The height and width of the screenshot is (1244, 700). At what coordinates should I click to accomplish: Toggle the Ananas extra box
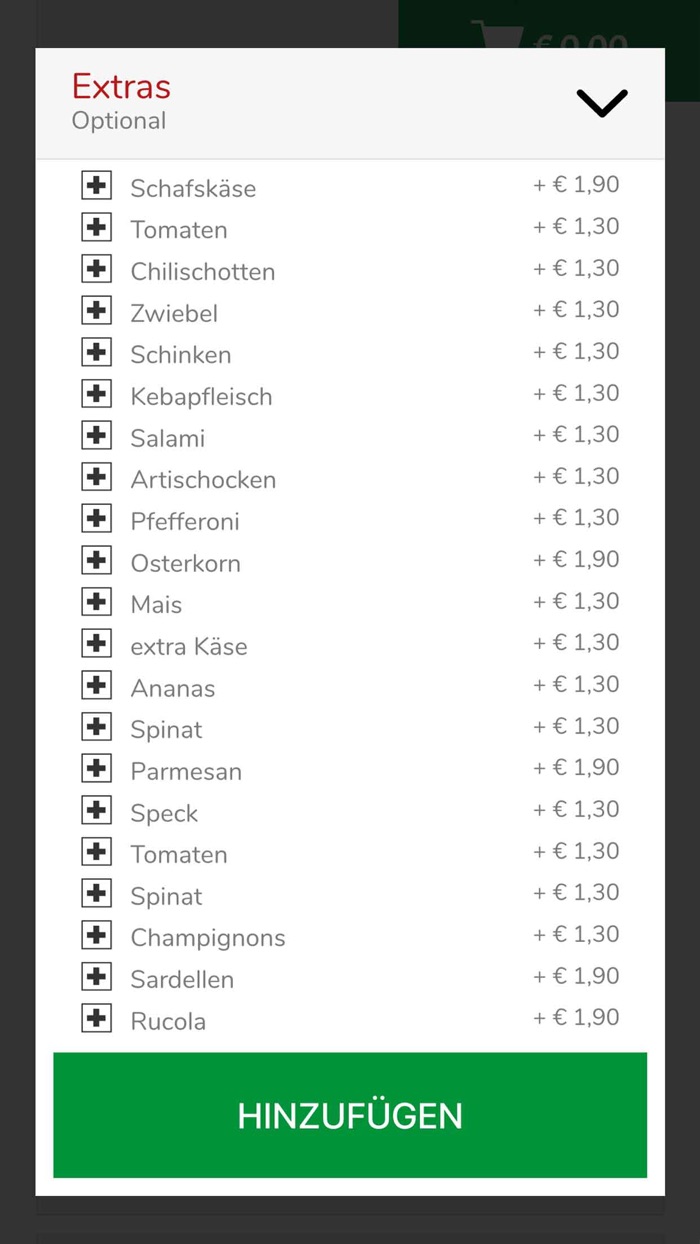[x=96, y=685]
